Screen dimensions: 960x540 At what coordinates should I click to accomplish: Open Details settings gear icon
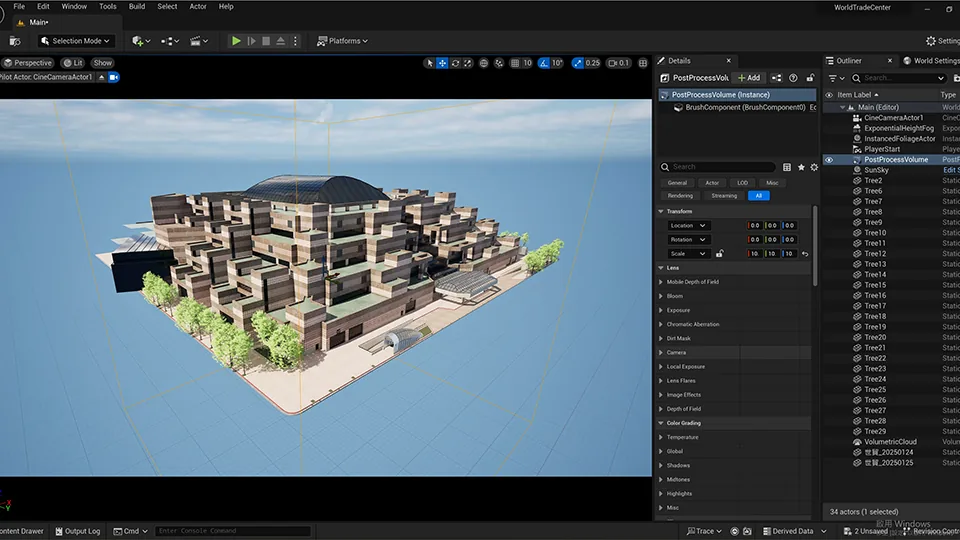point(814,167)
